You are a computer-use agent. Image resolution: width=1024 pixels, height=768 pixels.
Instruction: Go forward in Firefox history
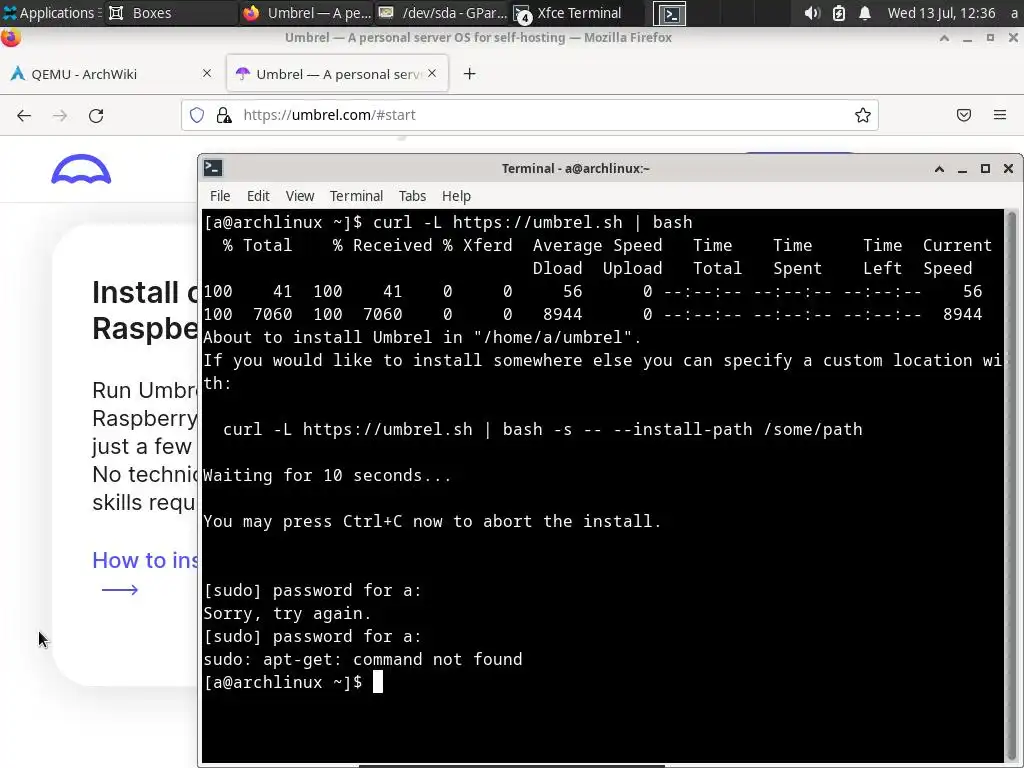60,116
